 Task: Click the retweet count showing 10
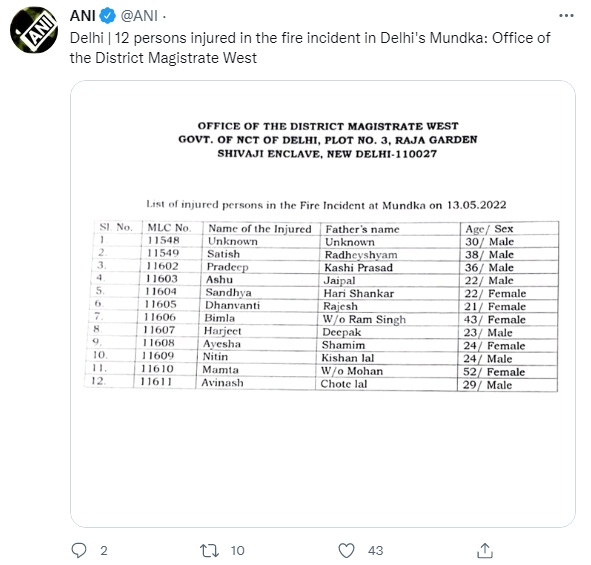pyautogui.click(x=237, y=551)
